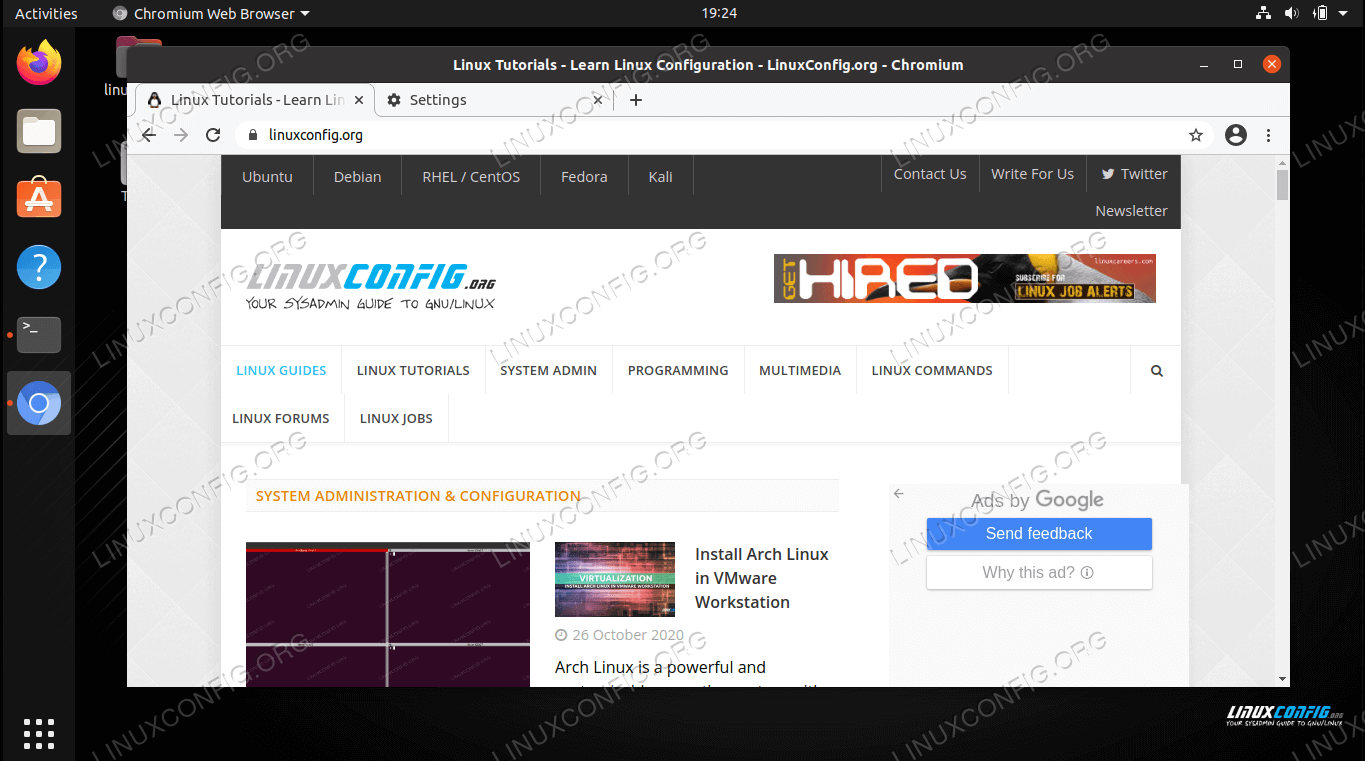Image resolution: width=1365 pixels, height=761 pixels.
Task: Open the PROGRAMMING menu
Action: 678,371
